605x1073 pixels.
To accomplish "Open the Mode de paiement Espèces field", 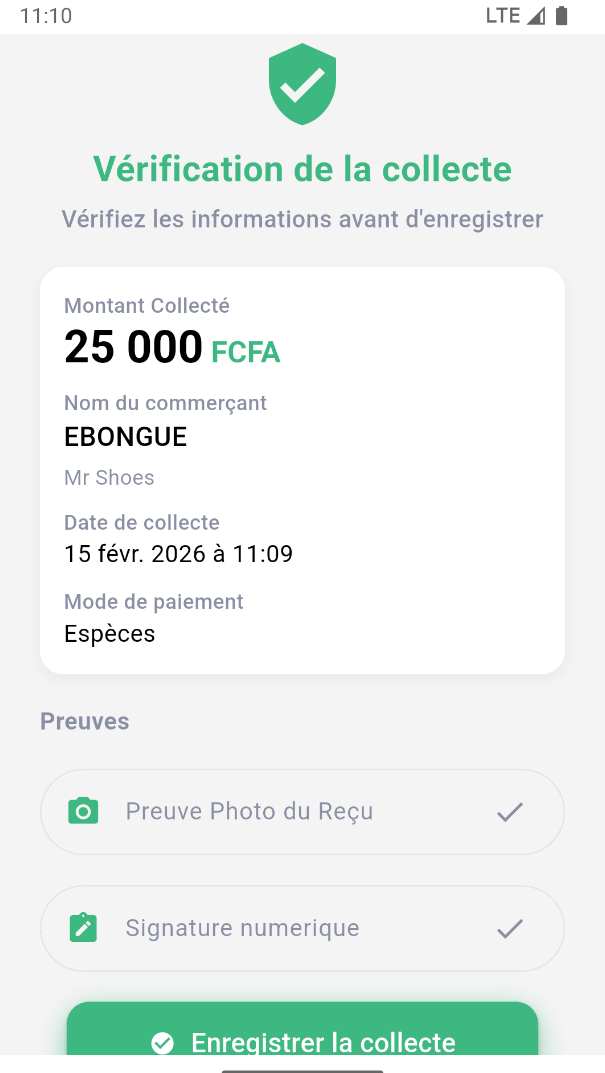I will pos(110,633).
